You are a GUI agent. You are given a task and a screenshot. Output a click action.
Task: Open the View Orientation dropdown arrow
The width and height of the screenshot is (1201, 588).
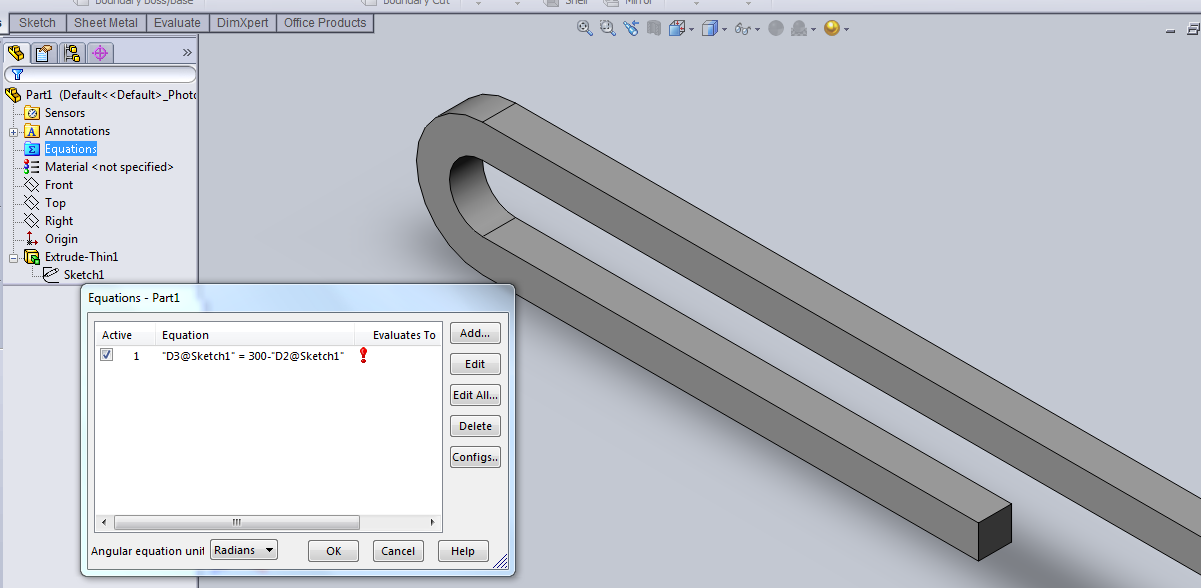click(691, 30)
